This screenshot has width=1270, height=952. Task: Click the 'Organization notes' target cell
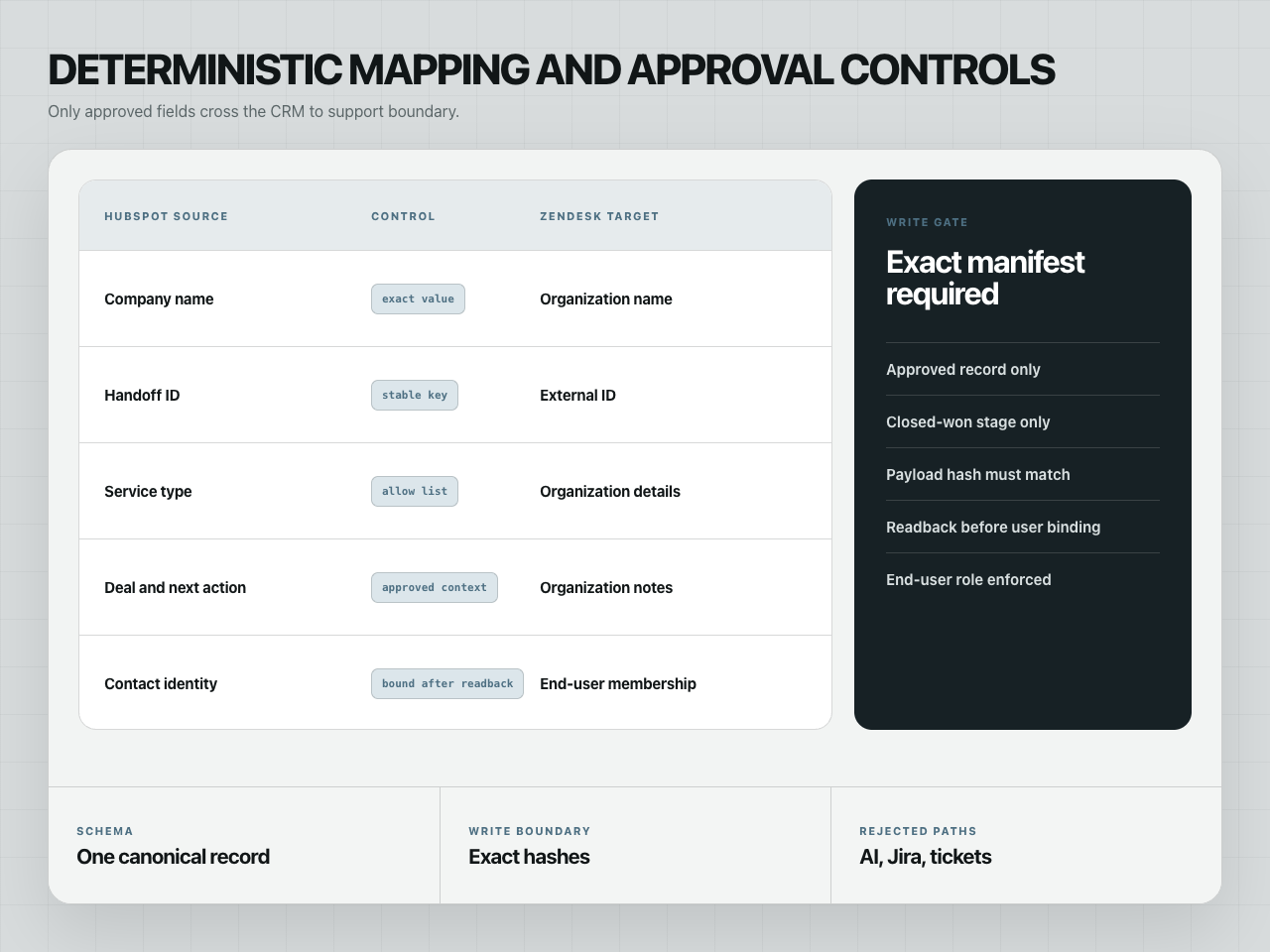606,587
